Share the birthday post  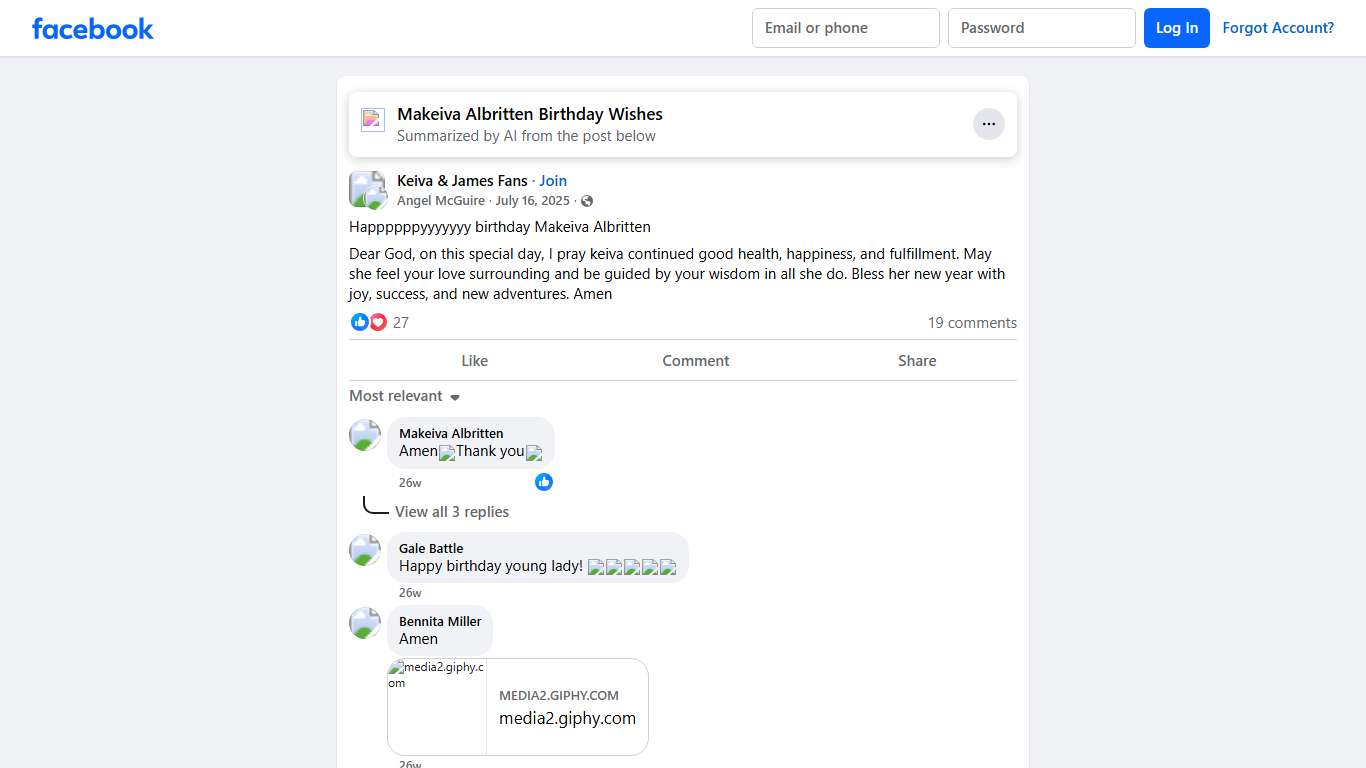click(x=916, y=361)
